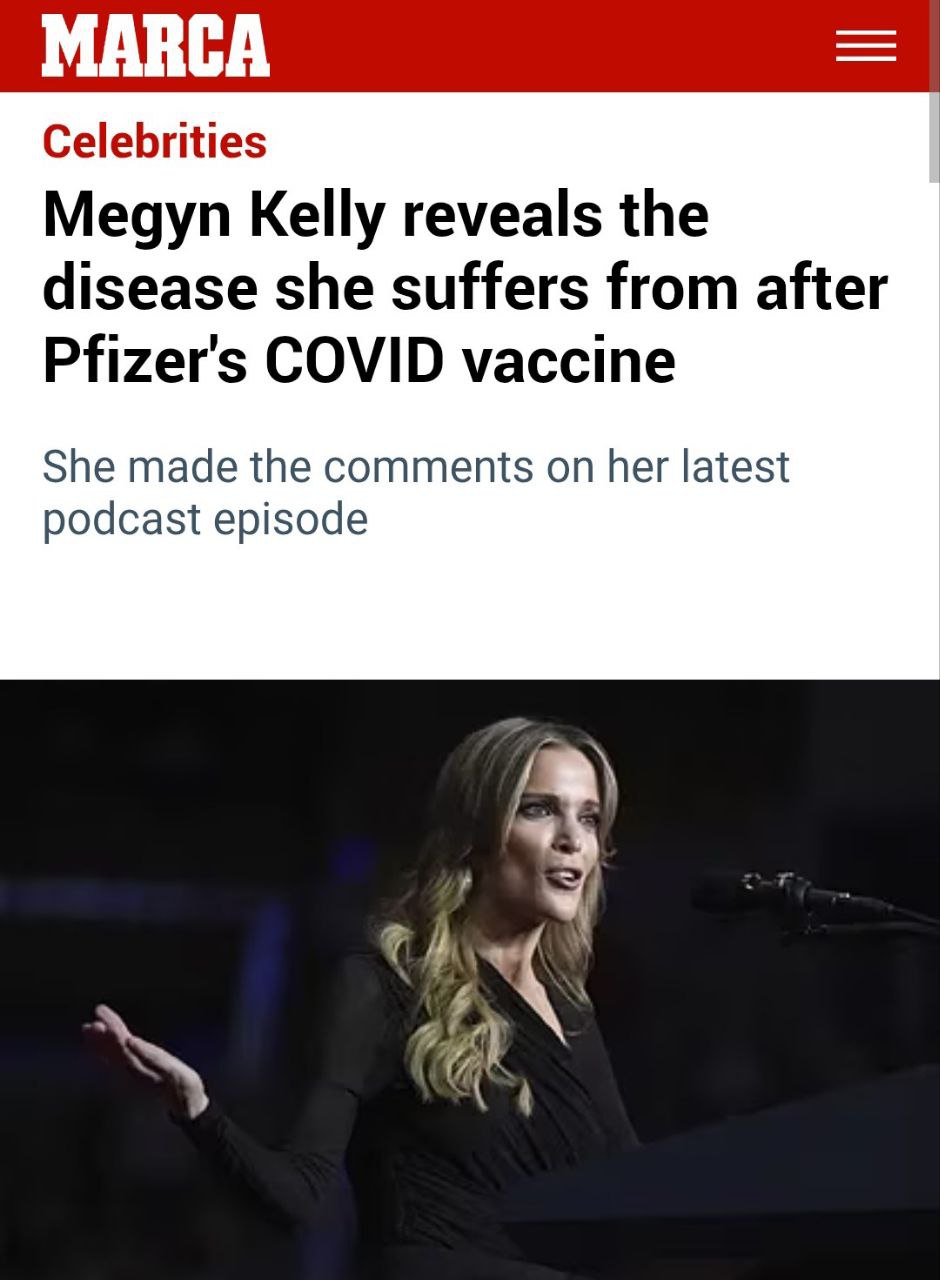Open the Celebrities section link

pyautogui.click(x=154, y=141)
